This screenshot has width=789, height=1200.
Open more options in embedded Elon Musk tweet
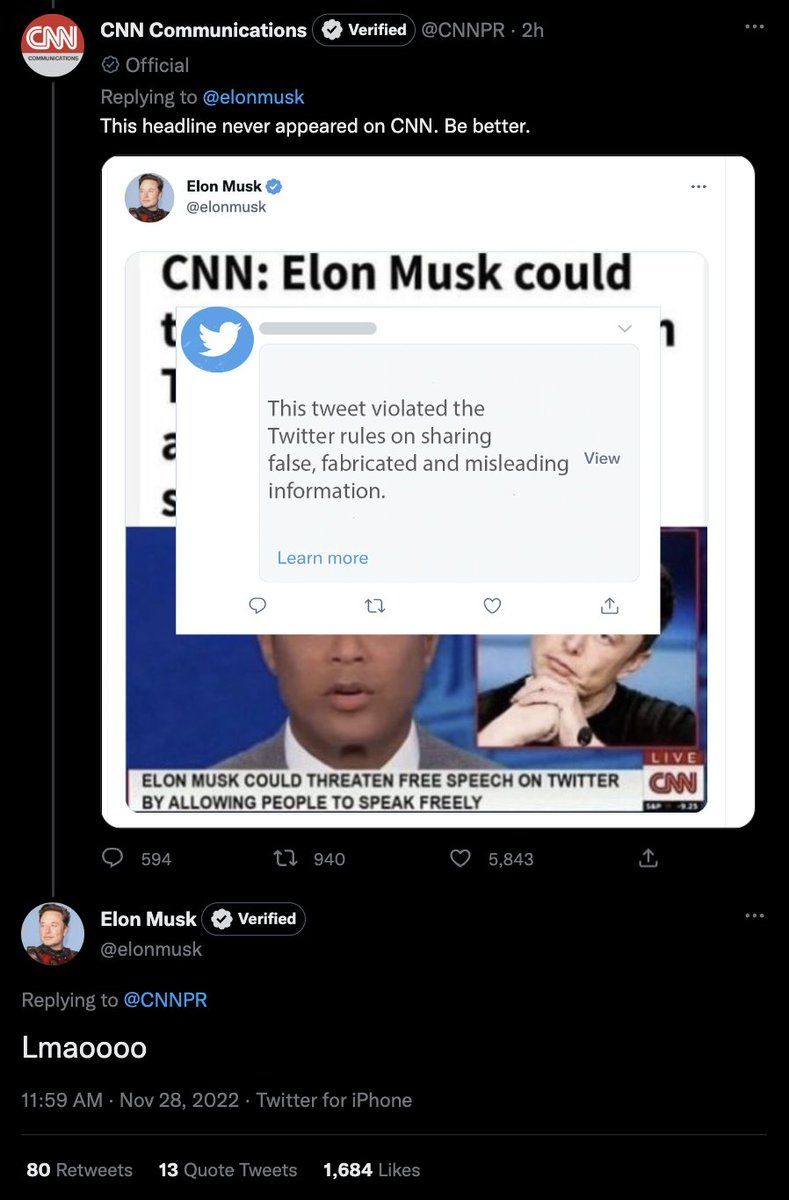[698, 187]
